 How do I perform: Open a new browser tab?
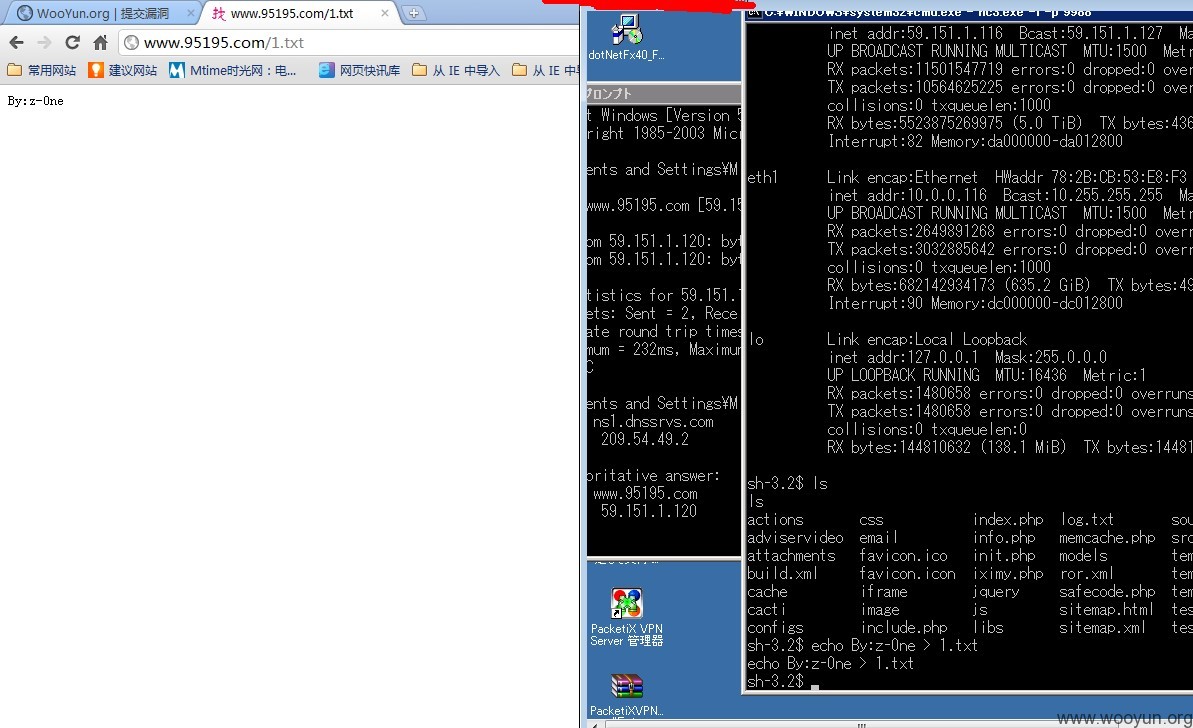click(x=413, y=13)
